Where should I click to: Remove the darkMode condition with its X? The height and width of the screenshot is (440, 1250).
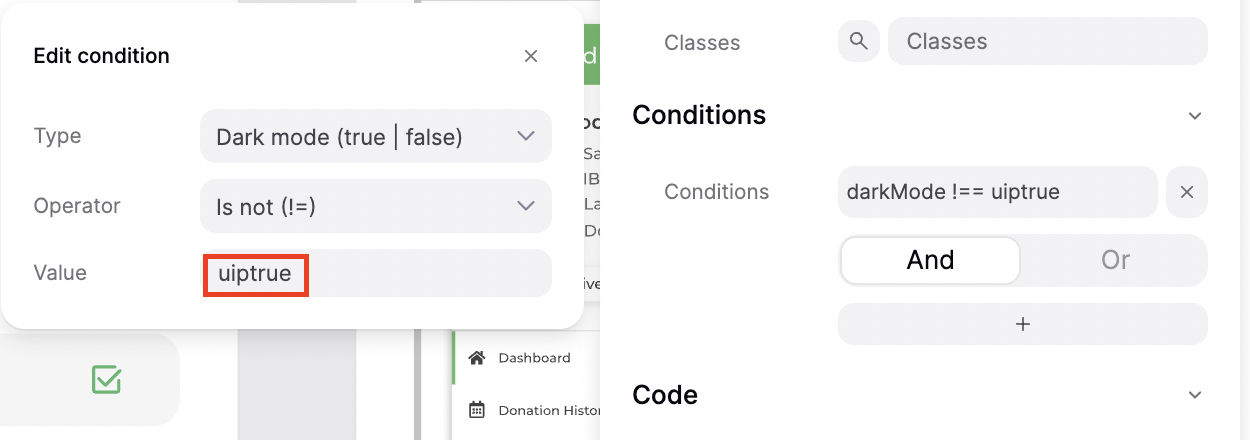pos(1187,192)
